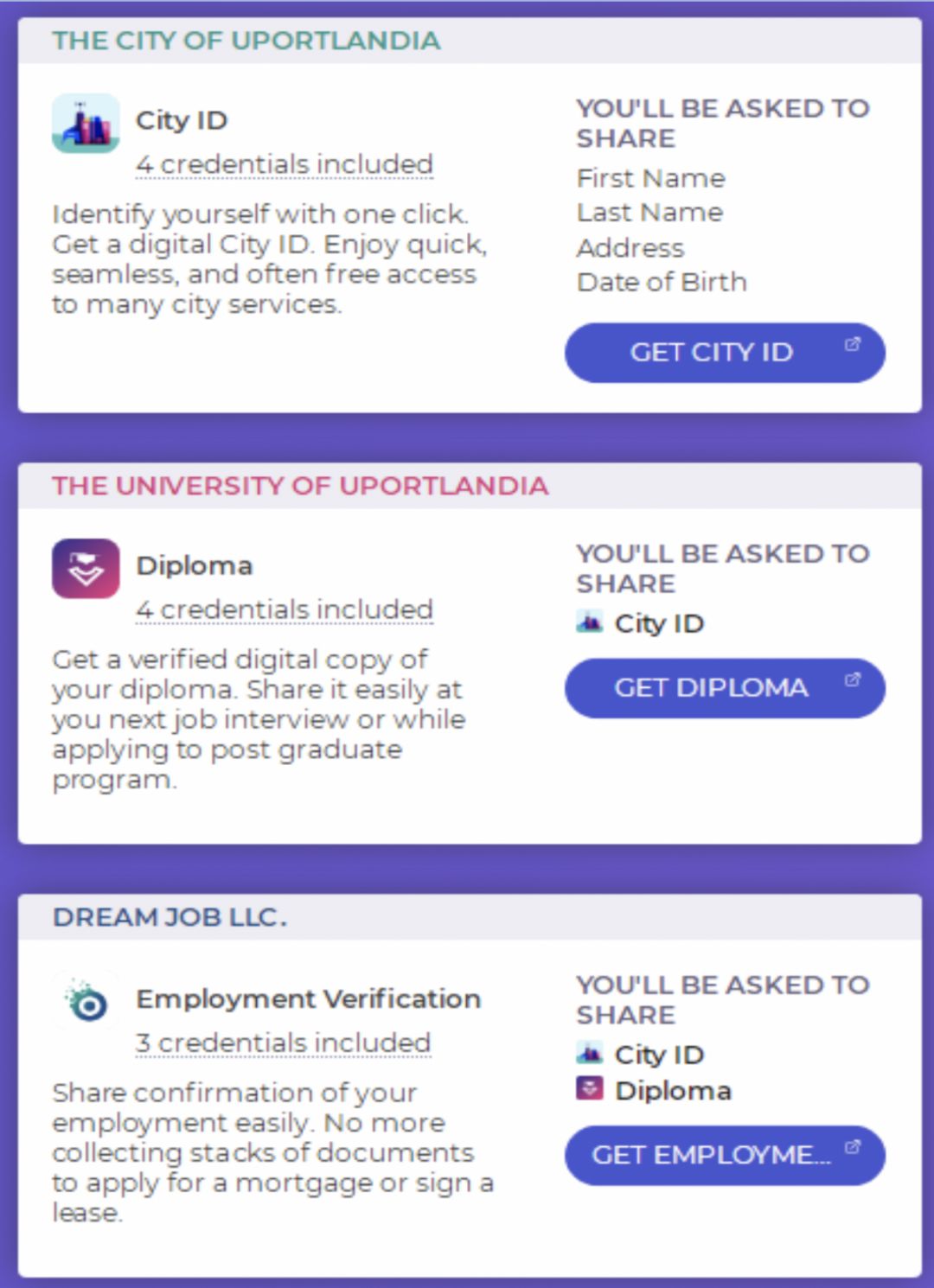Click the GET EMPLOYME... button
This screenshot has height=1288, width=934.
(725, 1155)
